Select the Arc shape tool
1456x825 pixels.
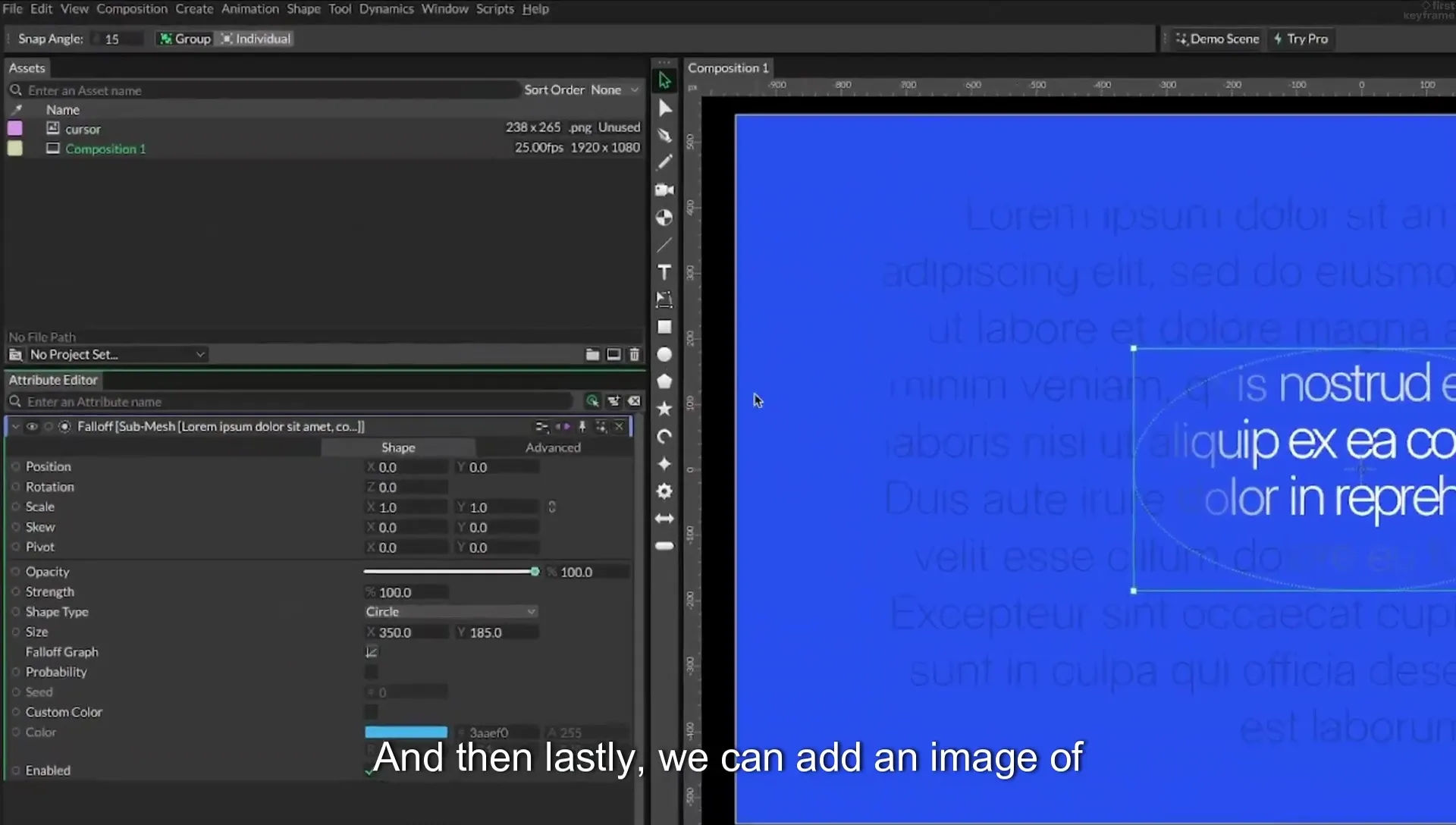[664, 436]
